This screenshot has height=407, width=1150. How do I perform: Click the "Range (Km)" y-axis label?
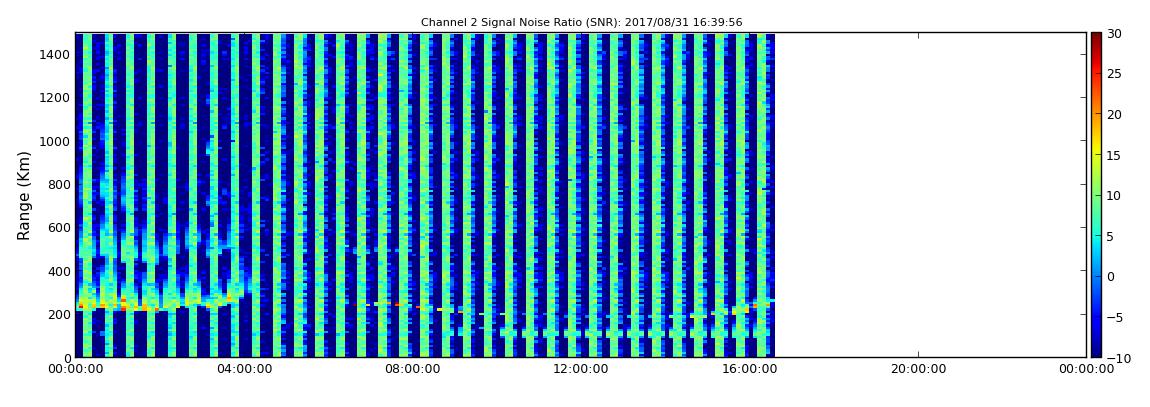click(24, 196)
